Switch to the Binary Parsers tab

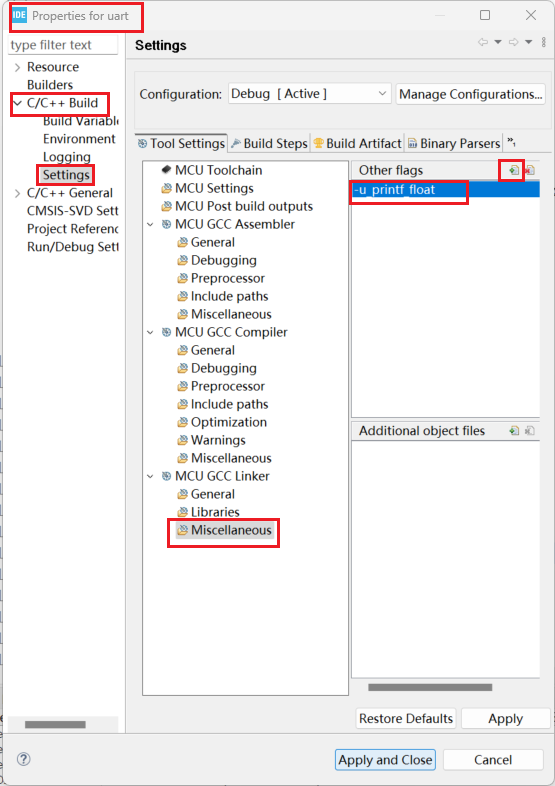pos(454,143)
